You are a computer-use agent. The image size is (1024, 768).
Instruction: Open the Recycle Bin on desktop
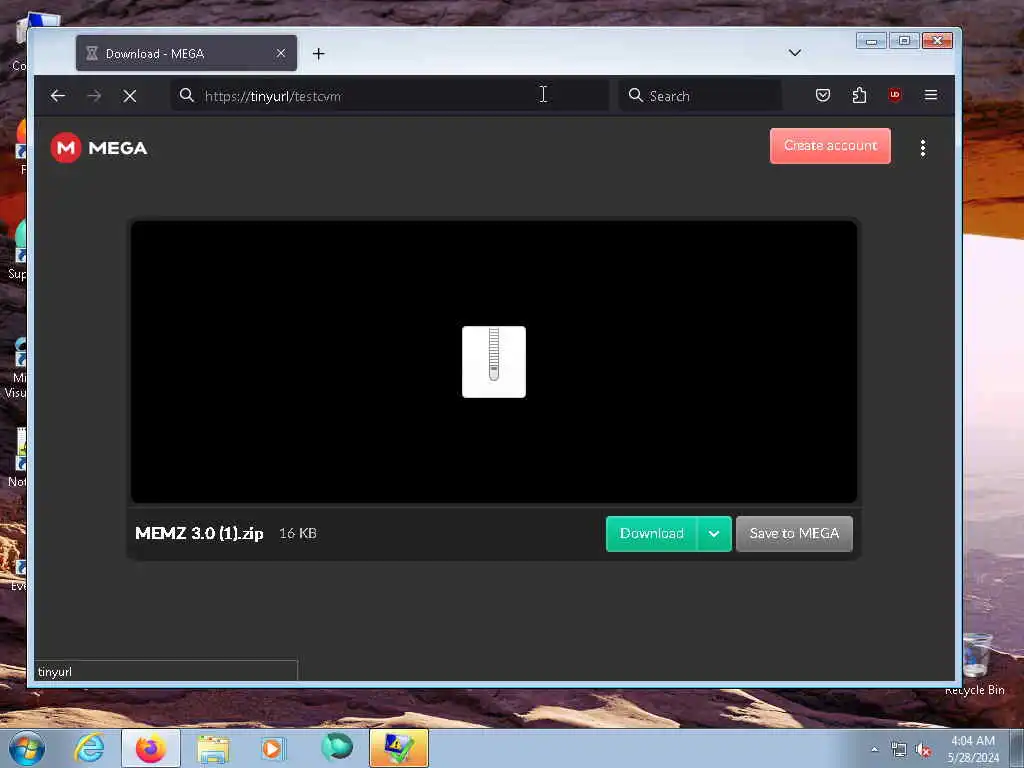[x=975, y=664]
